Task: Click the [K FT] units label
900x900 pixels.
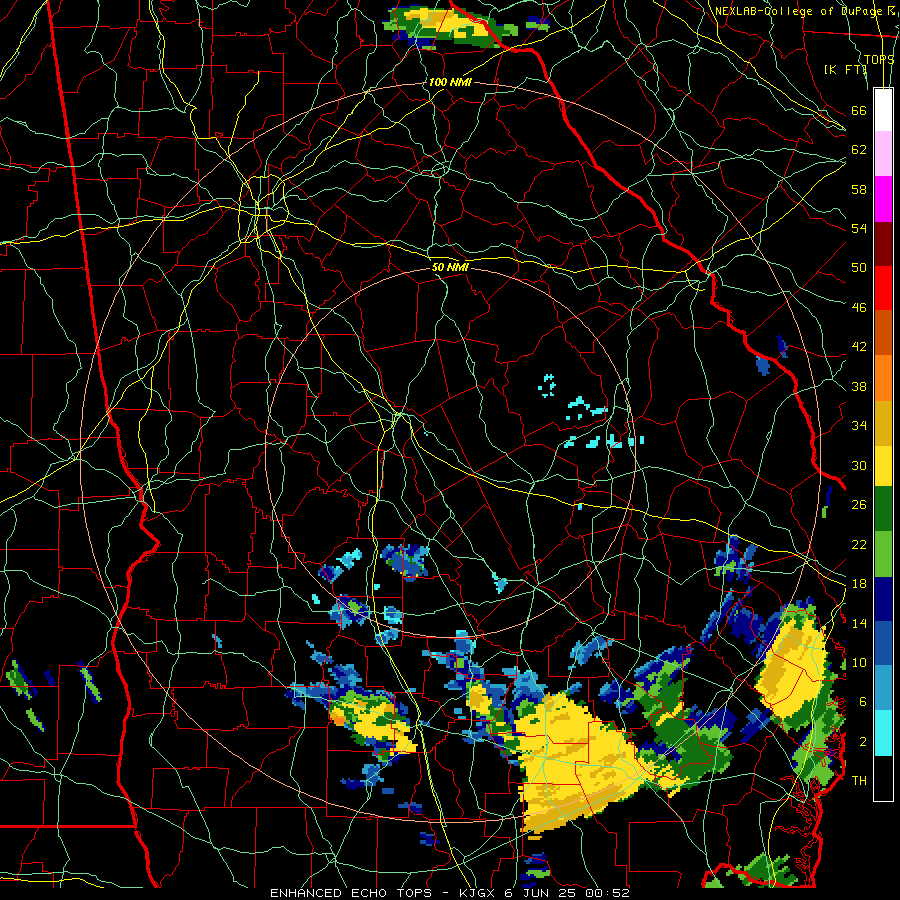Action: tap(845, 69)
